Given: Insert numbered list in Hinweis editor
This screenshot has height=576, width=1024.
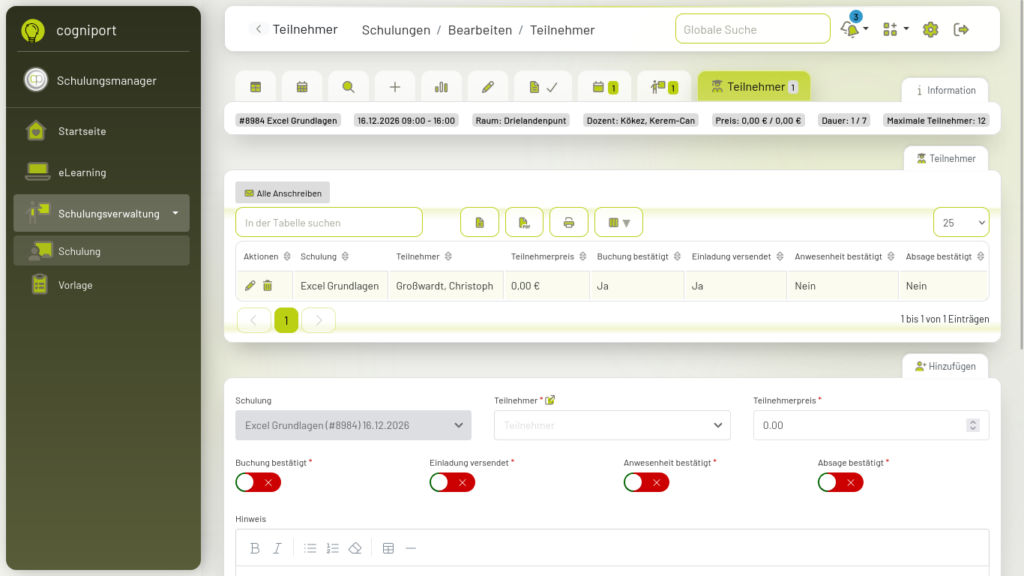Looking at the screenshot, I should click(x=332, y=549).
